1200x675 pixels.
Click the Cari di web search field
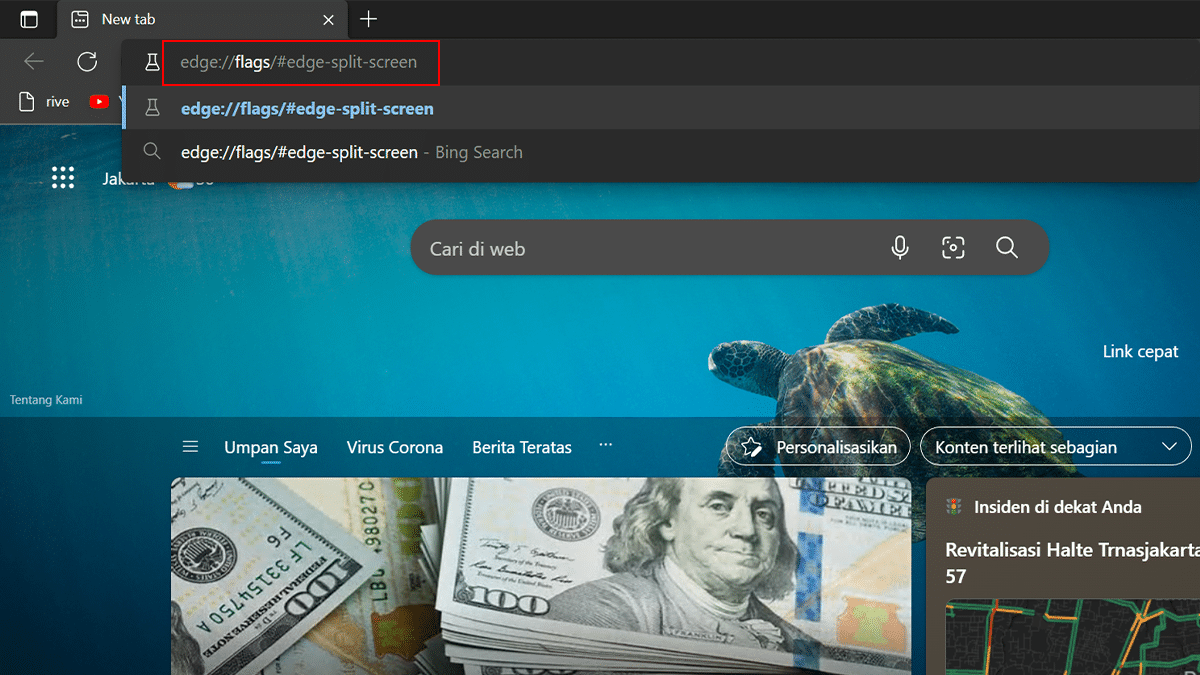pyautogui.click(x=640, y=248)
